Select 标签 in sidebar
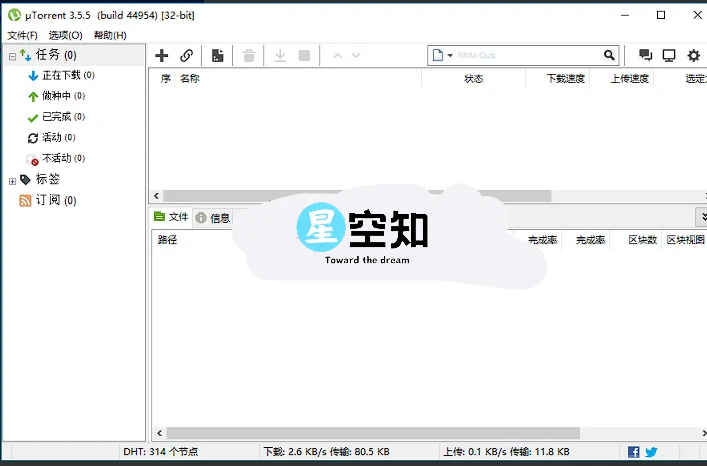 pos(47,179)
